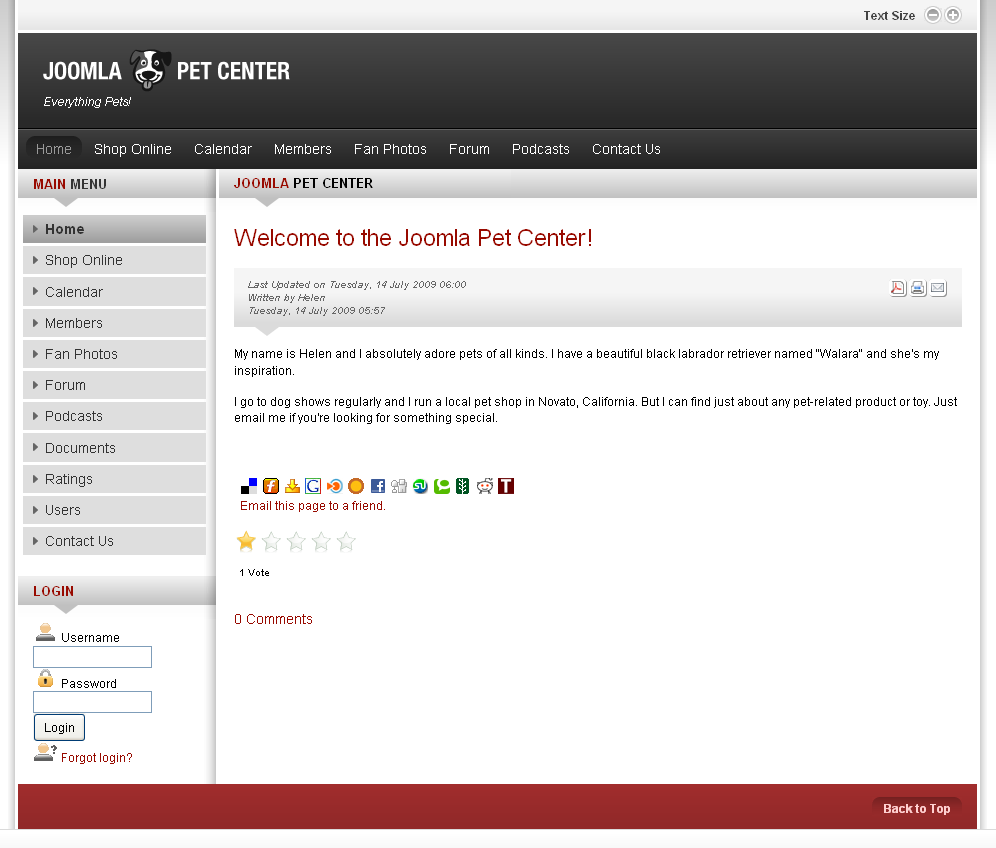996x848 pixels.
Task: Select Home in the Main Menu sidebar
Action: coord(114,229)
